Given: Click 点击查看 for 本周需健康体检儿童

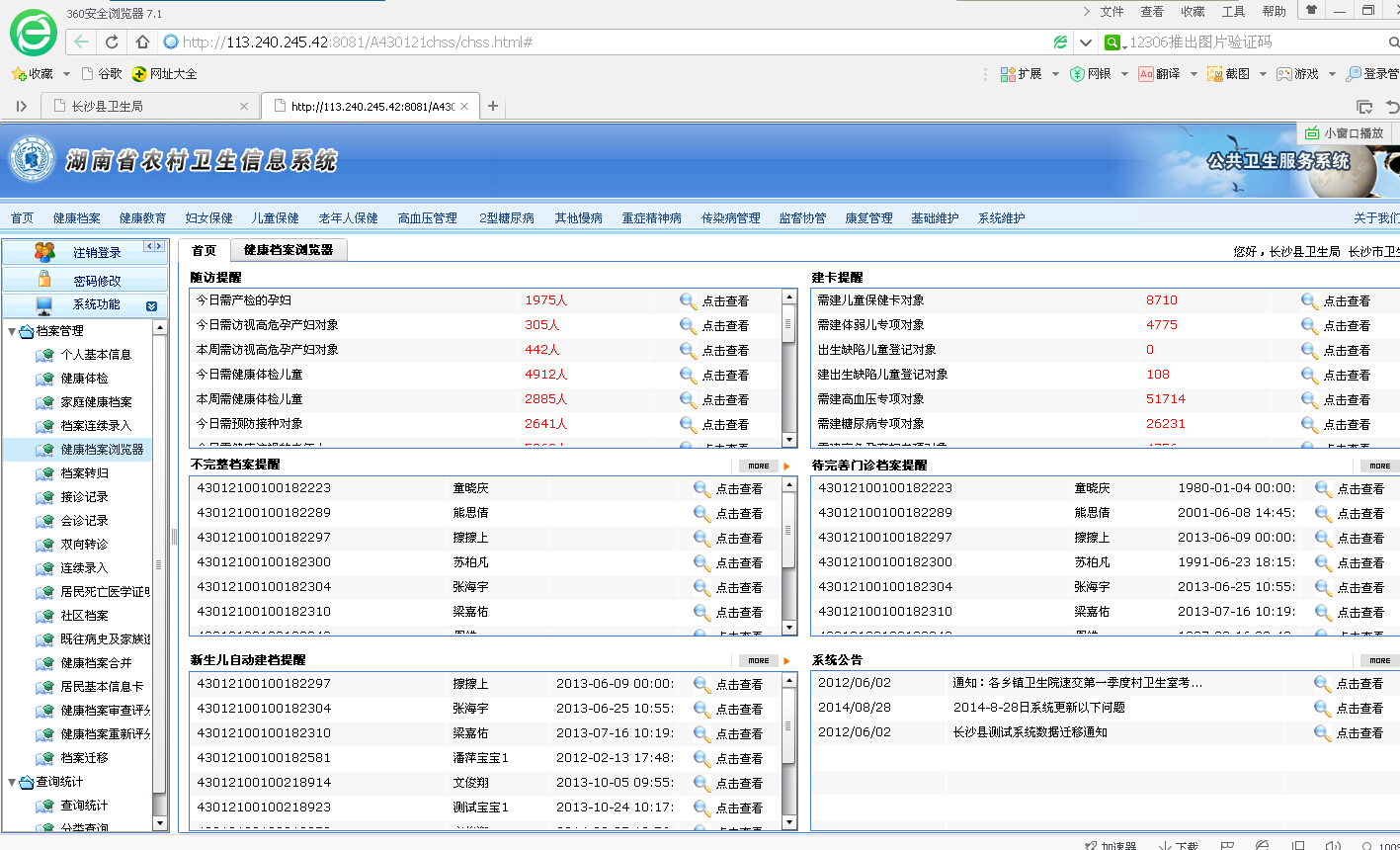Looking at the screenshot, I should (725, 399).
